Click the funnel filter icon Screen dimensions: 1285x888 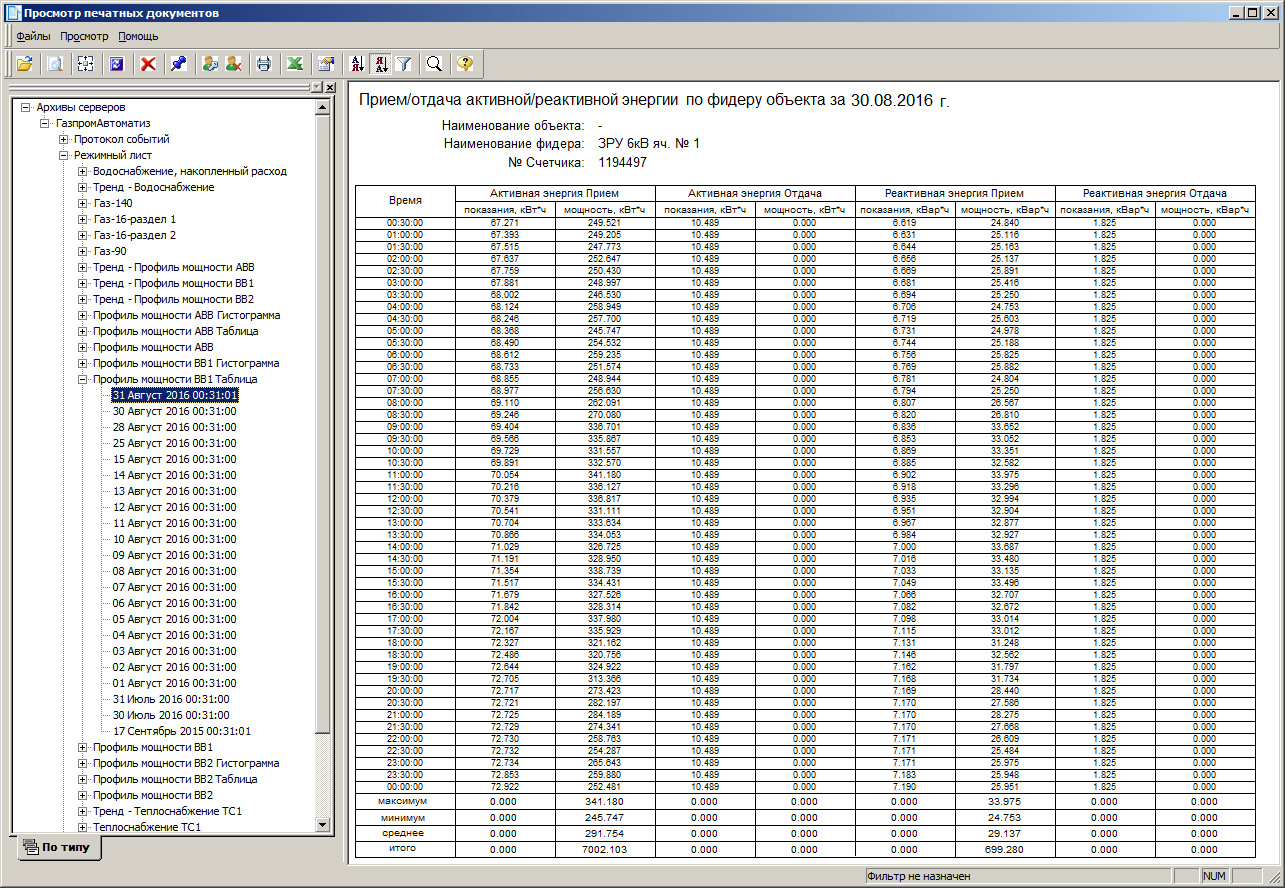(x=404, y=64)
